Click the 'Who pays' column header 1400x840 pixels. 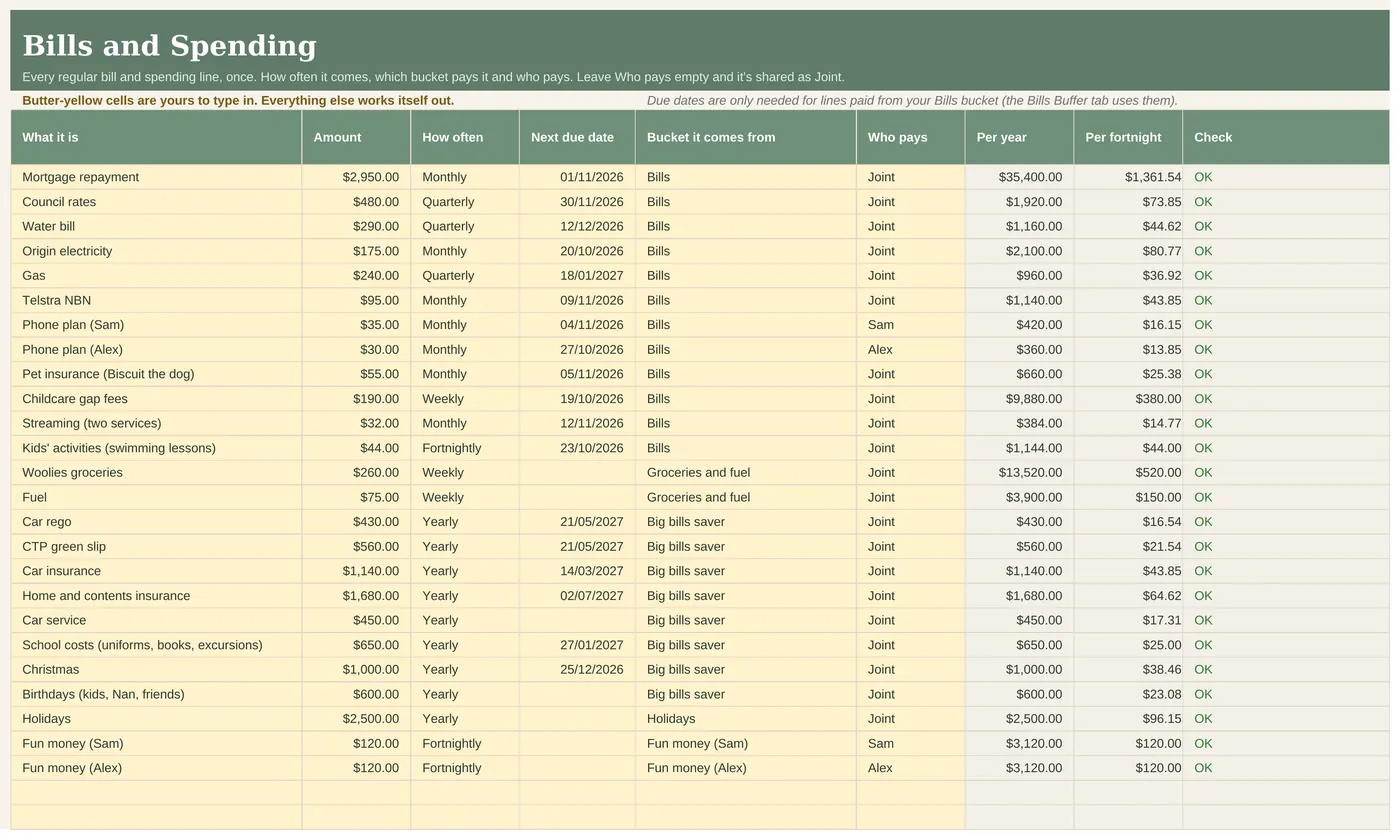click(910, 137)
